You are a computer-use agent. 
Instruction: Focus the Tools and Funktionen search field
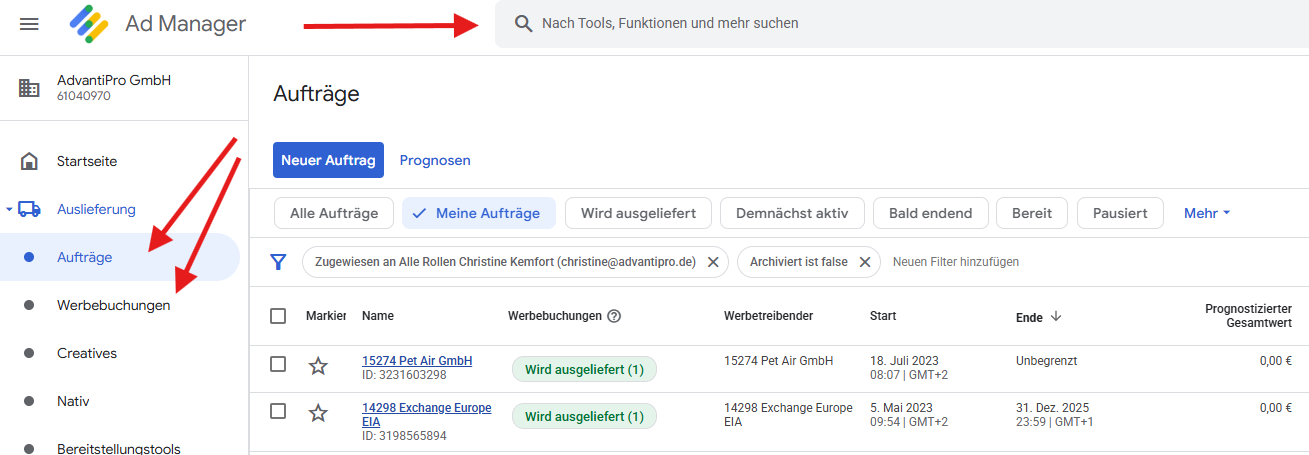902,23
